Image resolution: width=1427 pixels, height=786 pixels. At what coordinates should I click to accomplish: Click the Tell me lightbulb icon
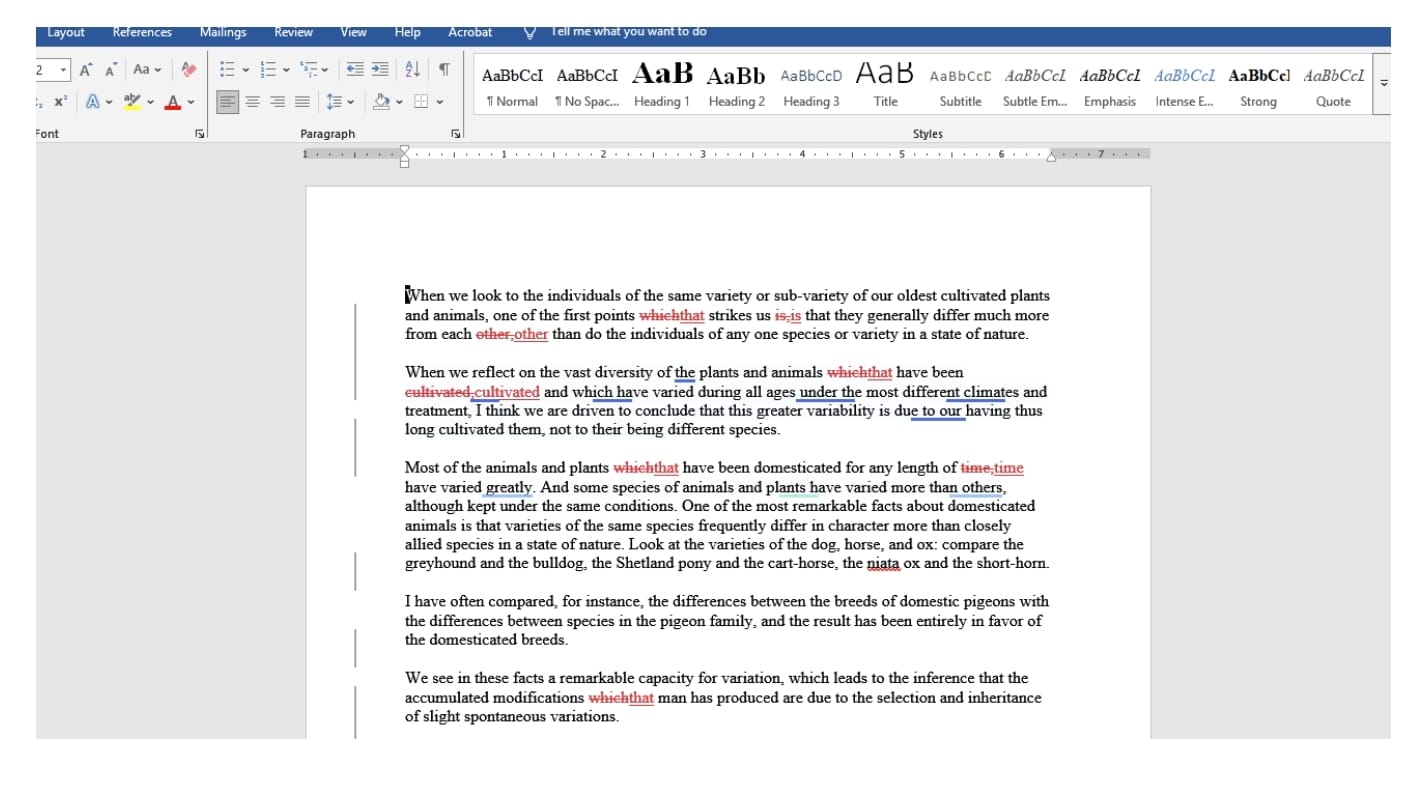coord(530,32)
